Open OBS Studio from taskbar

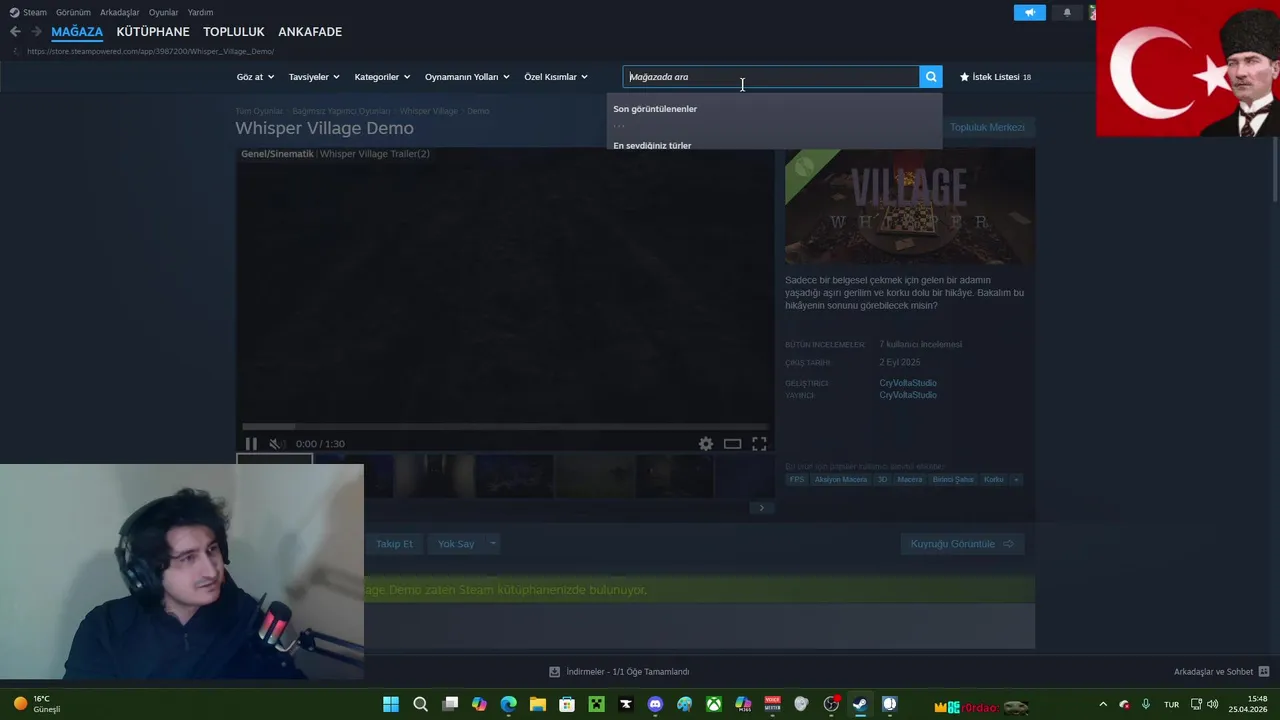click(x=831, y=705)
